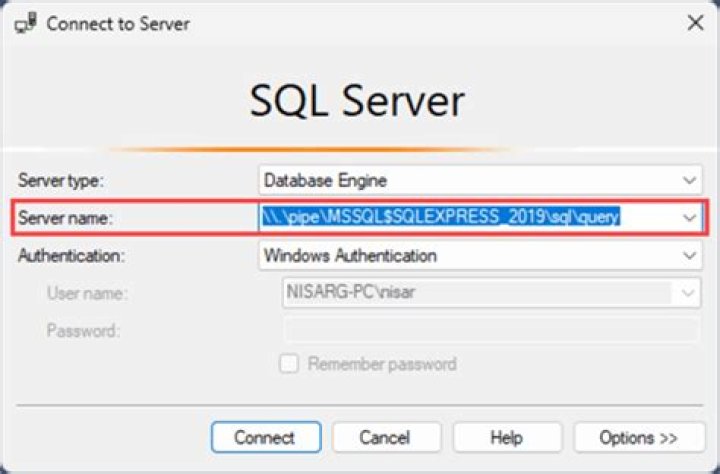Expand the Authentication dropdown arrow
The image size is (720, 474).
tap(689, 255)
